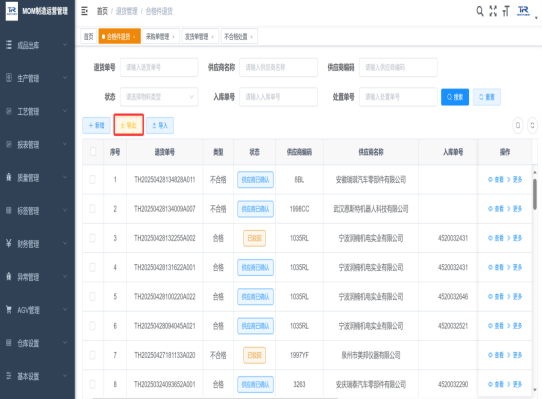Click the 供应商名称 input field
The image size is (542, 399).
pyautogui.click(x=278, y=67)
